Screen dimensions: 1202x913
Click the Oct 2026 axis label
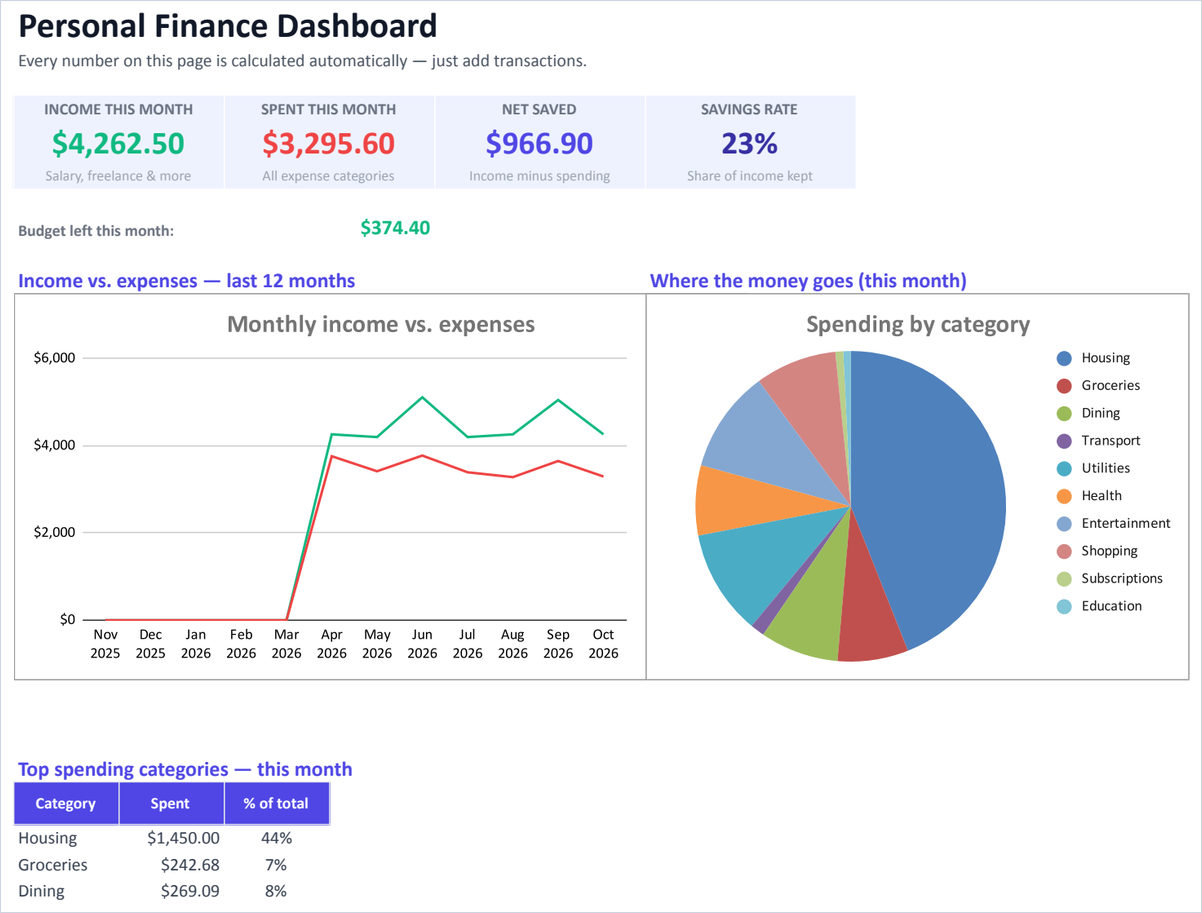[603, 644]
